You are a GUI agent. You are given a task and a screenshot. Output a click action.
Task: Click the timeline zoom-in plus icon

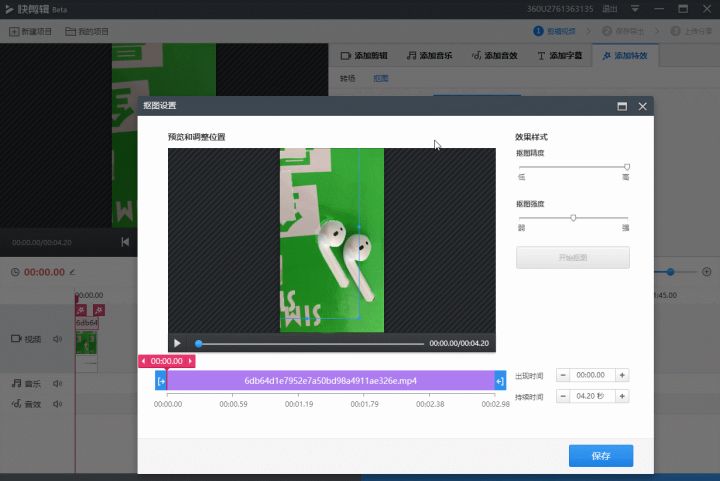[x=707, y=272]
